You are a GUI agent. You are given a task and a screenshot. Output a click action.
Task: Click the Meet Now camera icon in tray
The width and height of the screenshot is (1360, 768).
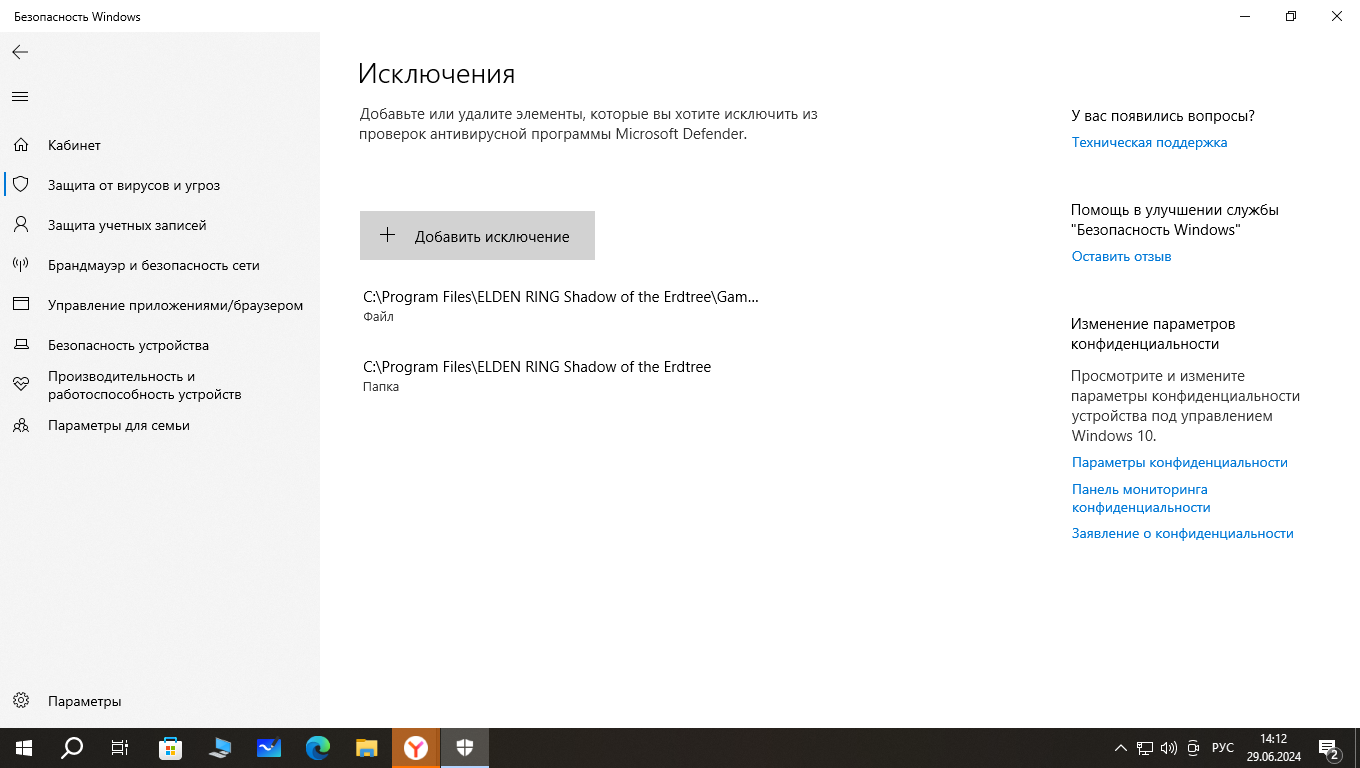[1193, 748]
